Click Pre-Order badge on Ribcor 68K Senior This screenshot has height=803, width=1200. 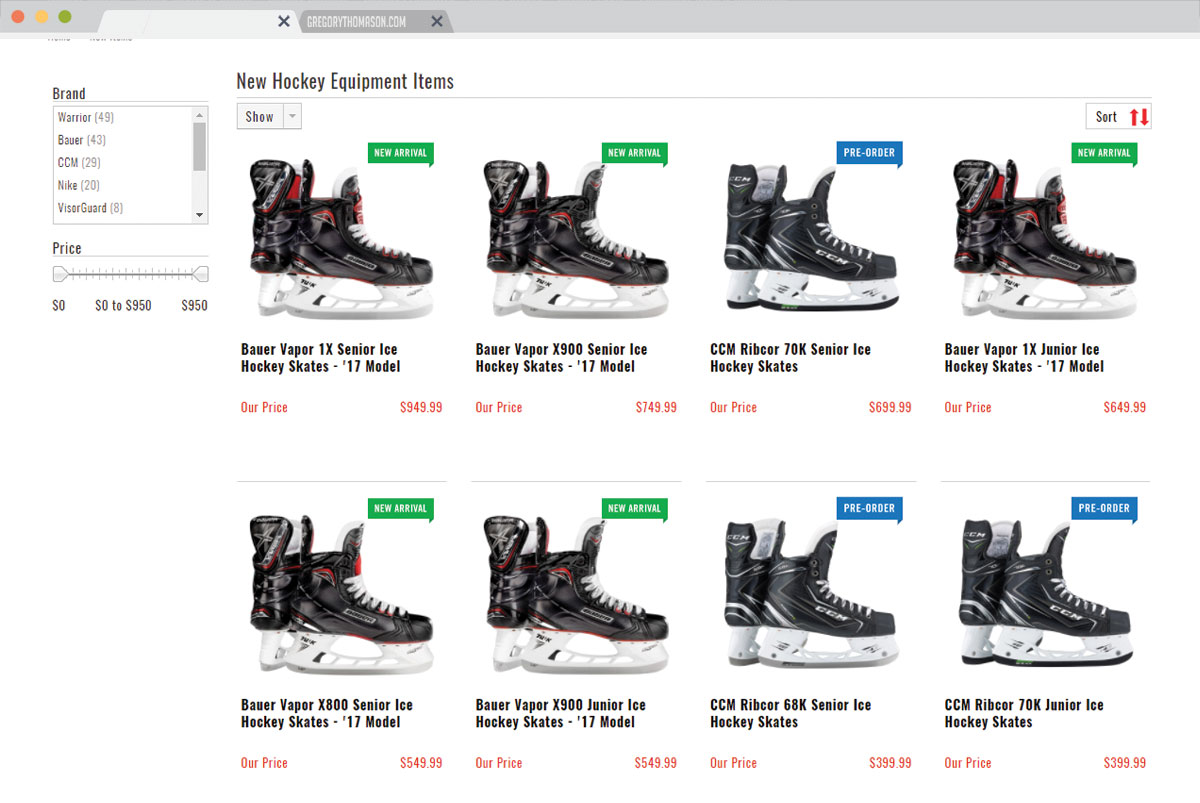tap(869, 508)
